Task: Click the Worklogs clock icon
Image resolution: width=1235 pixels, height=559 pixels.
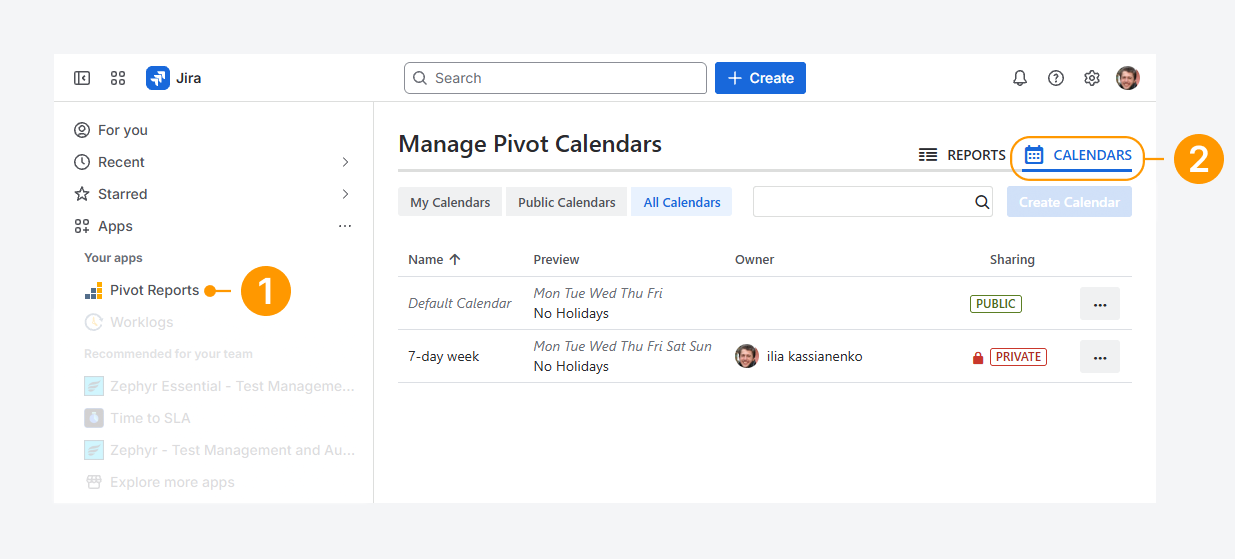Action: click(93, 322)
